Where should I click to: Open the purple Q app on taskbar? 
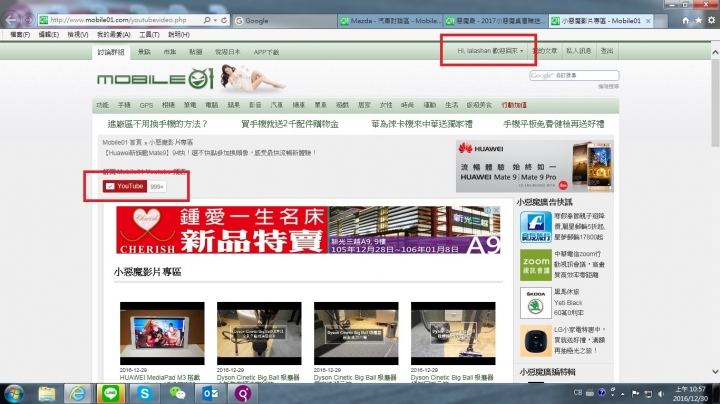point(242,394)
